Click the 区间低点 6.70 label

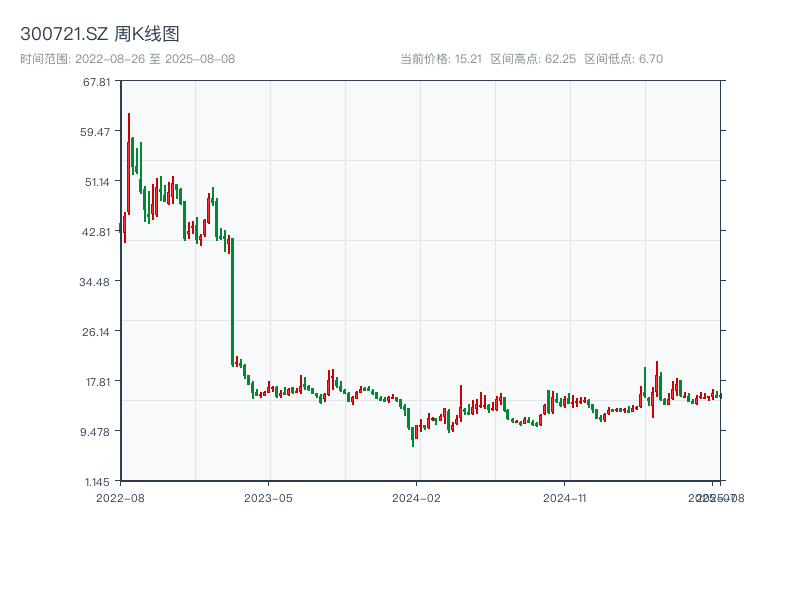click(623, 59)
